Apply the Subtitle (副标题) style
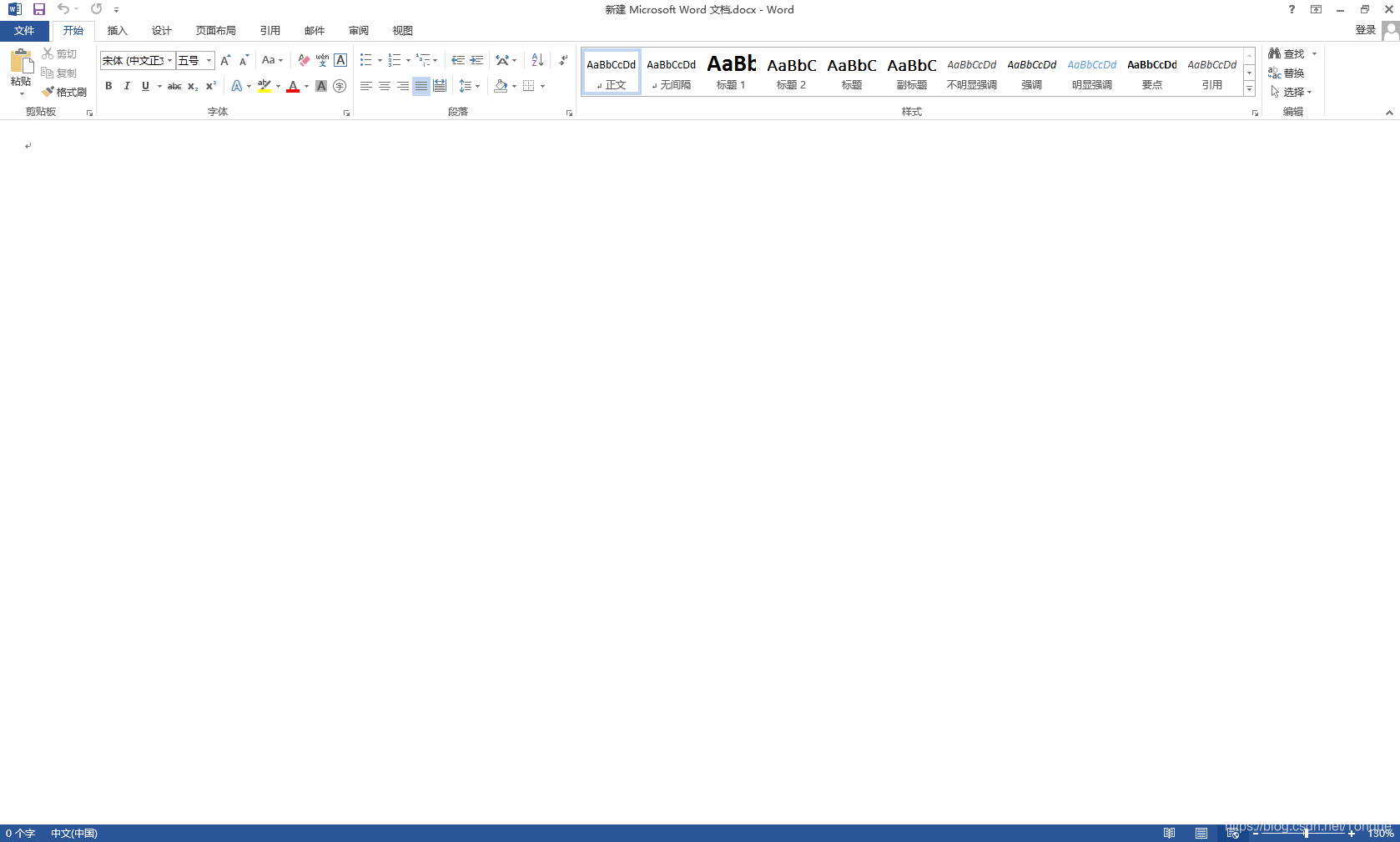 tap(911, 72)
